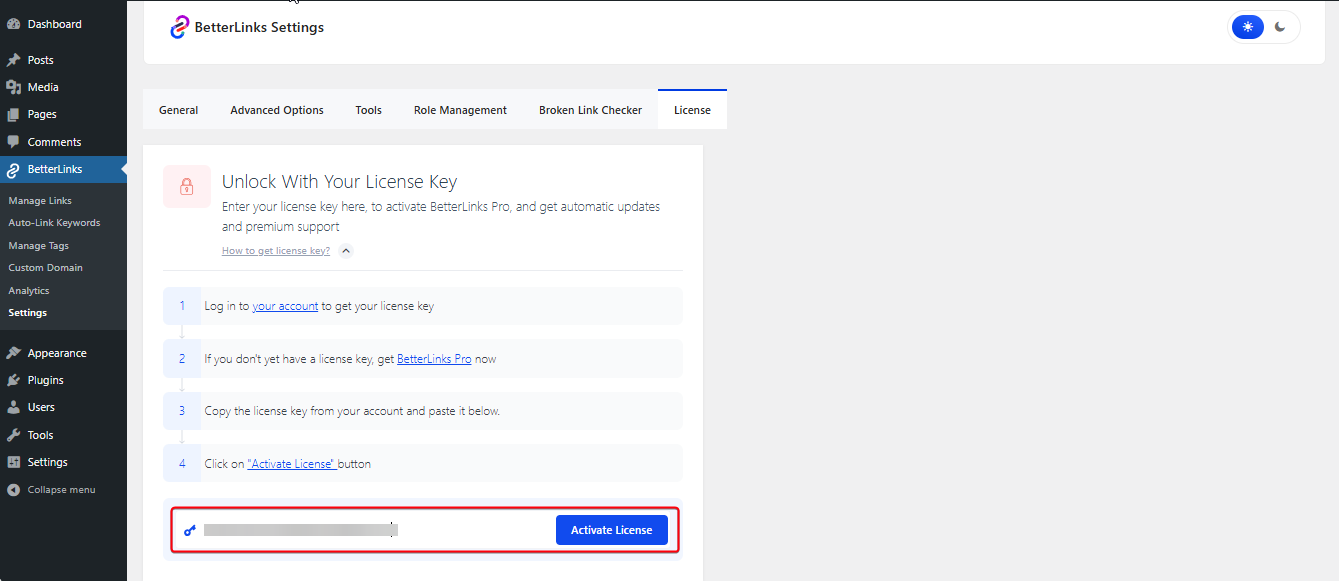Switch to dark mode using the moon toggle
1339x581 pixels.
1281,27
